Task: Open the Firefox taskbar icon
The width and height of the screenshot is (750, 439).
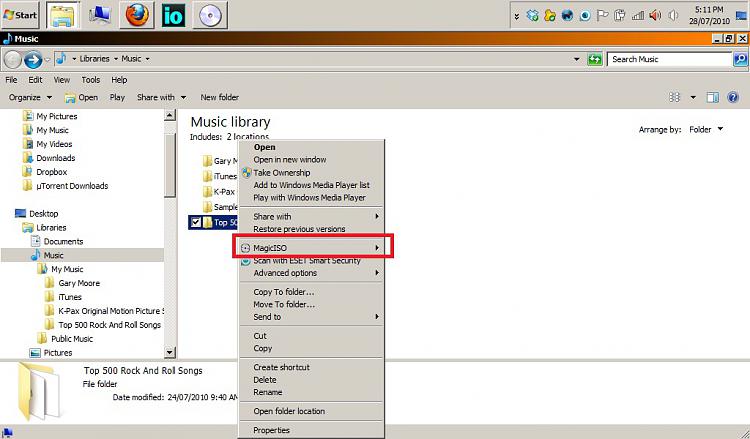Action: click(137, 15)
